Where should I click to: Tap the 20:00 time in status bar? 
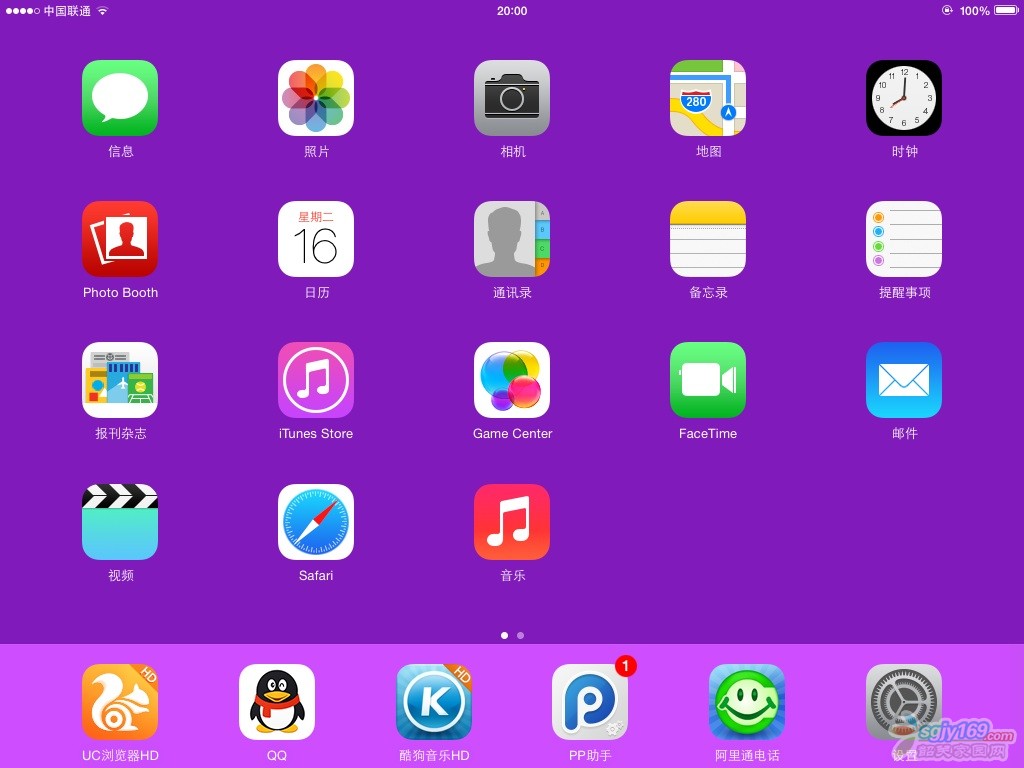pyautogui.click(x=512, y=11)
